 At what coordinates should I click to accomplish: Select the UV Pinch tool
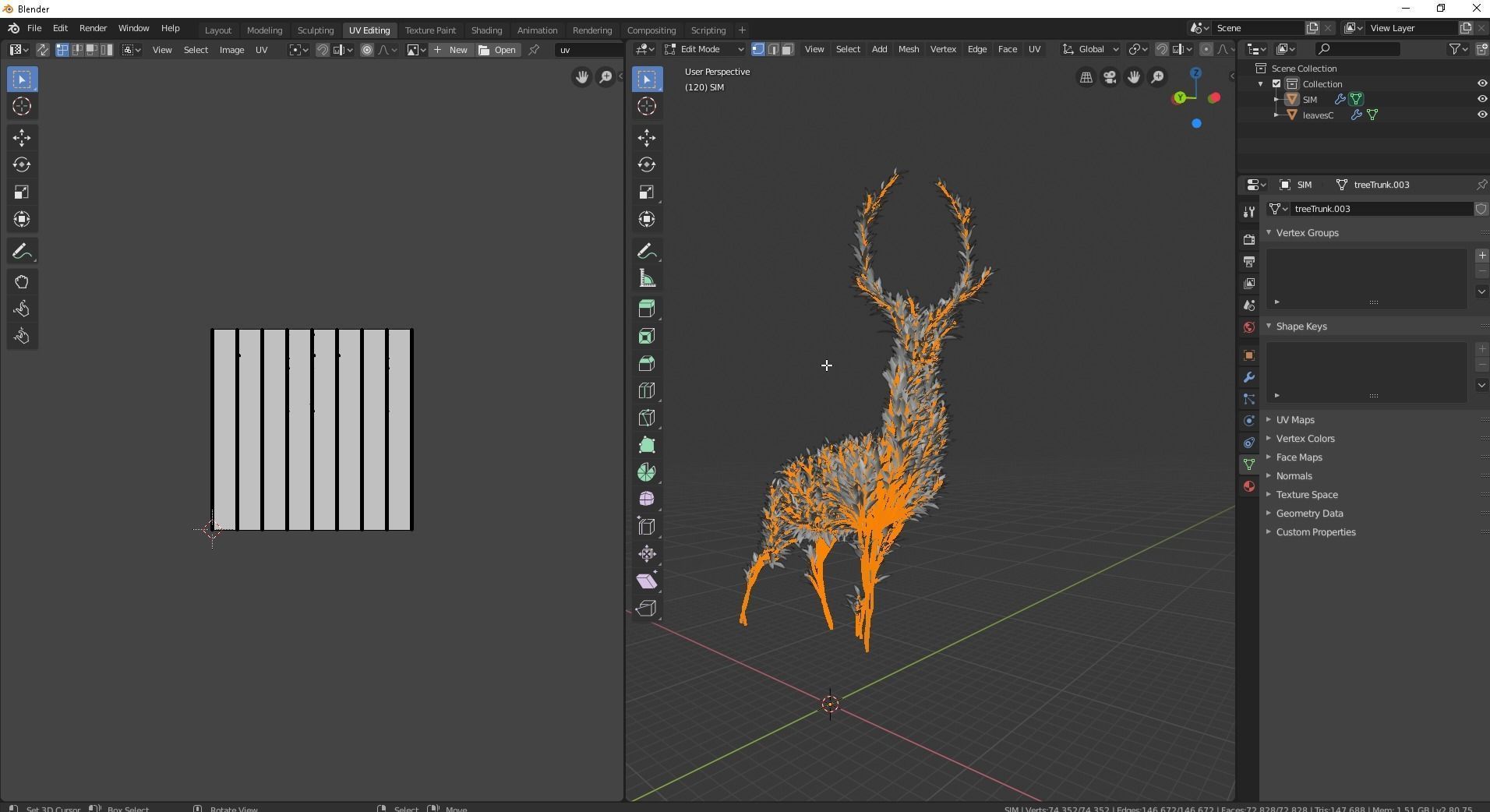pos(22,337)
